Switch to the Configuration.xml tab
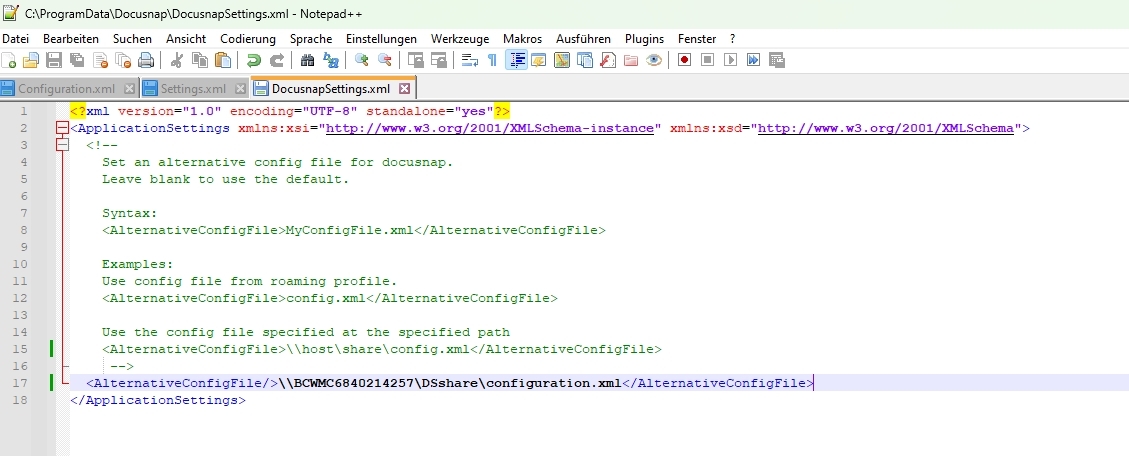Screen dimensions: 1129x456 click(66, 88)
